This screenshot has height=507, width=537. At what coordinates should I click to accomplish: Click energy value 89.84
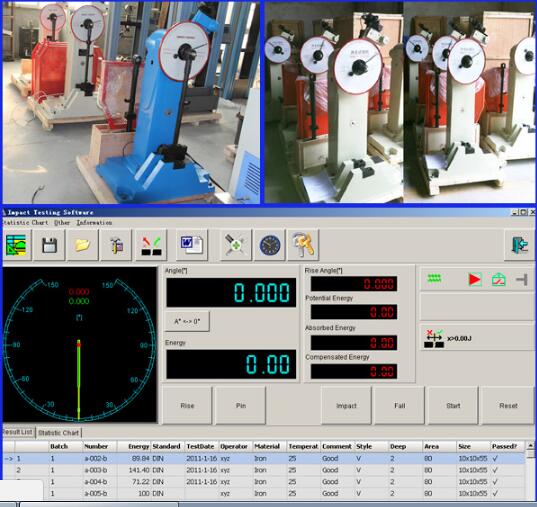(140, 458)
